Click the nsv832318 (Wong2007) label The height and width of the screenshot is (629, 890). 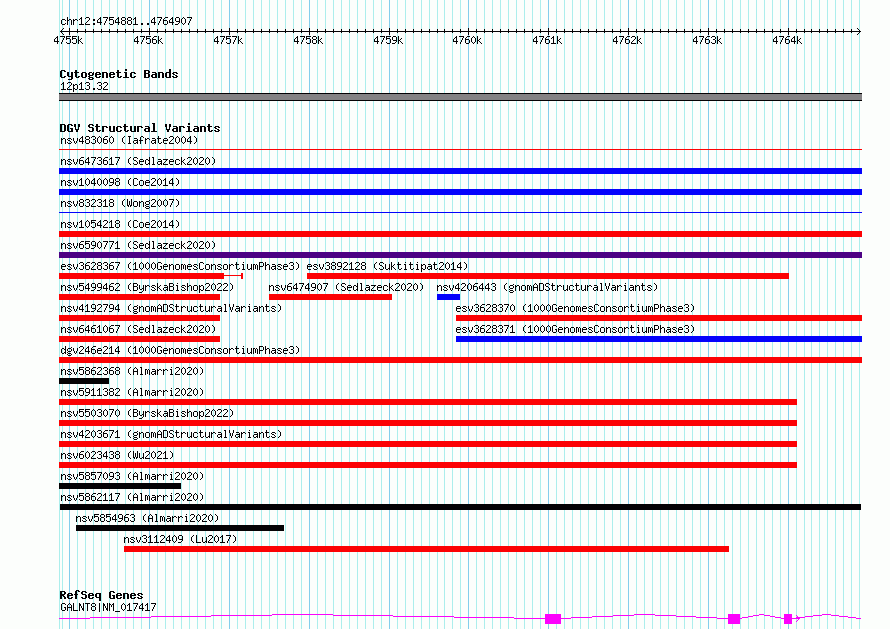(120, 203)
